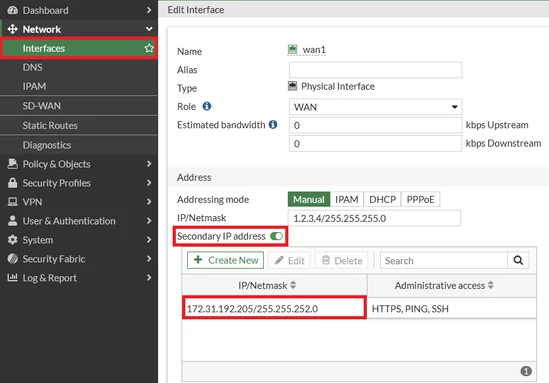The height and width of the screenshot is (383, 549).
Task: Open the SD-WAN menu item
Action: 79,106
